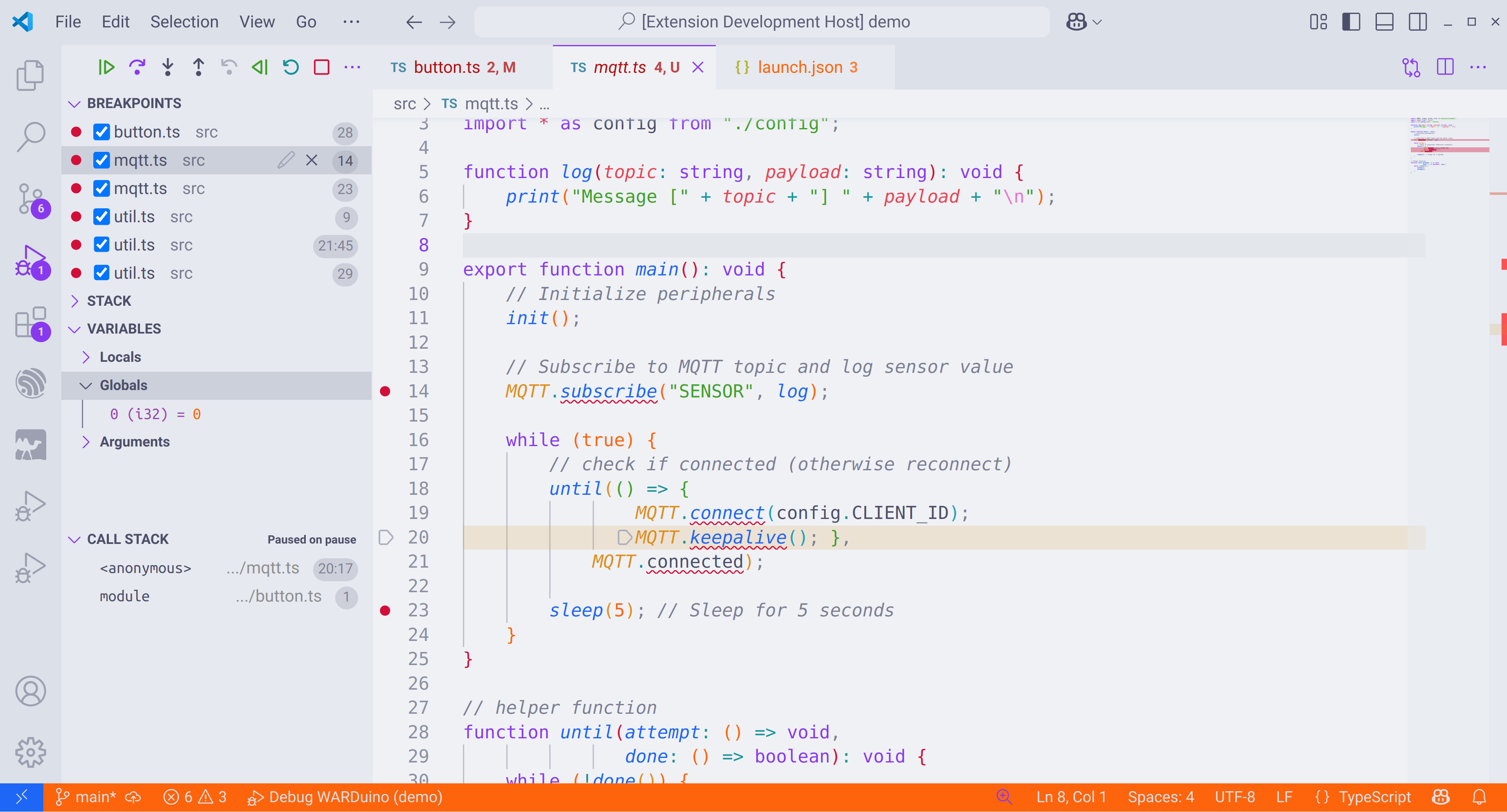Split the editor to the right
Image resolution: width=1507 pixels, height=812 pixels.
point(1445,67)
